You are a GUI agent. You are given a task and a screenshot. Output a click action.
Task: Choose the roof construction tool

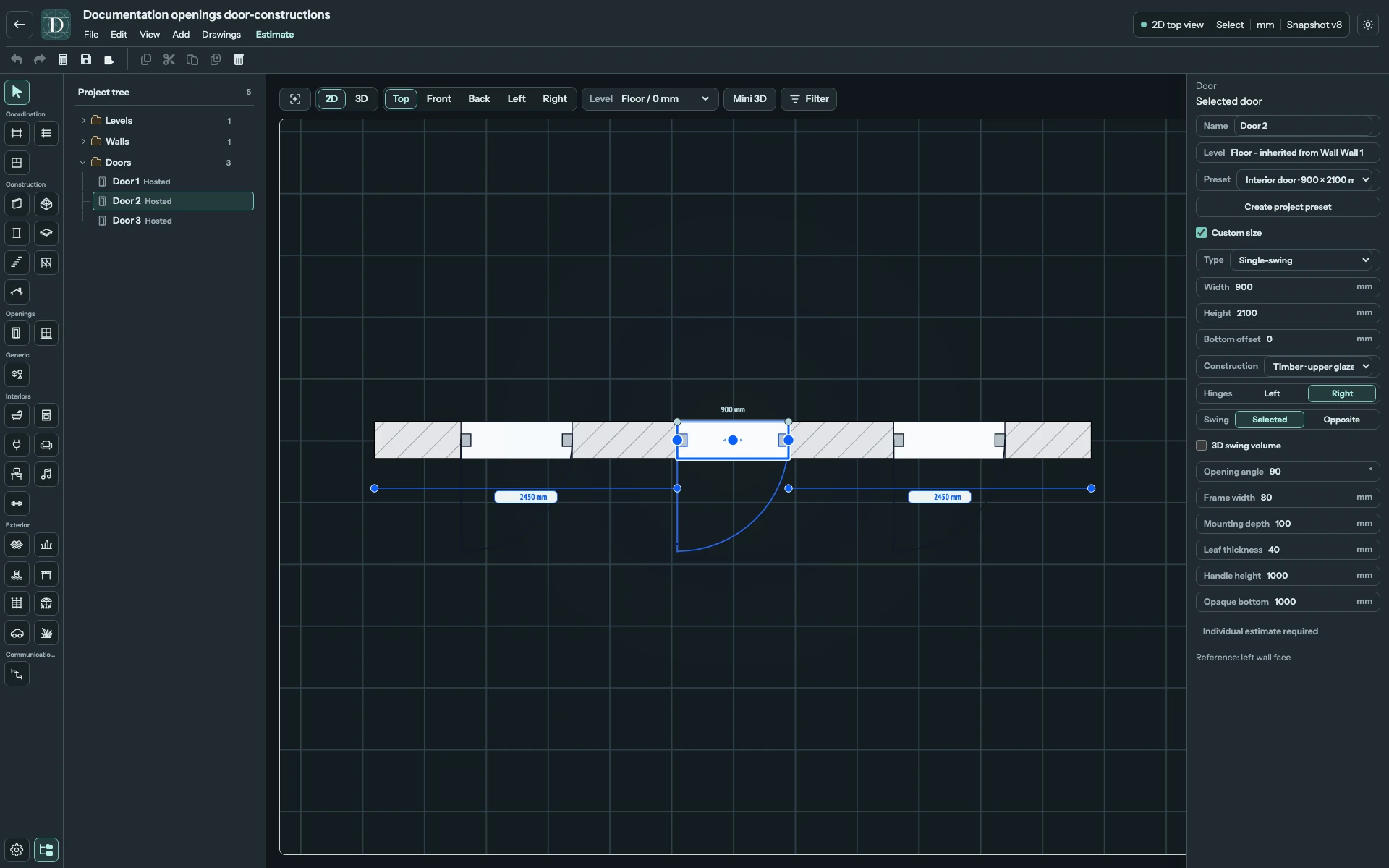point(17,292)
